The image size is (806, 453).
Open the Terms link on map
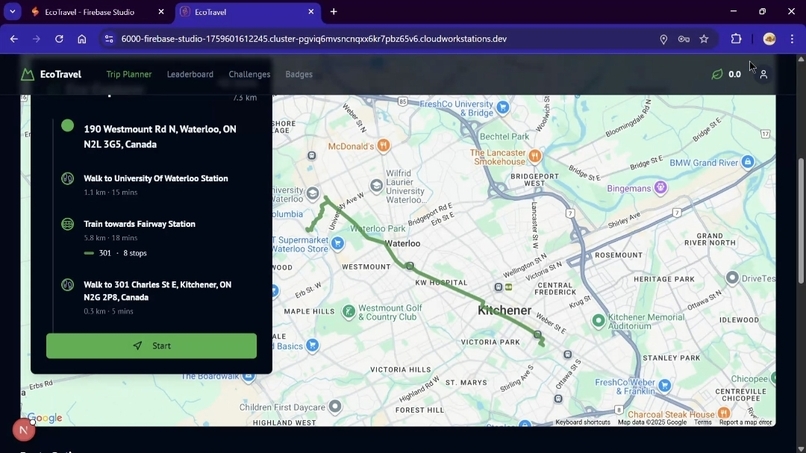703,422
